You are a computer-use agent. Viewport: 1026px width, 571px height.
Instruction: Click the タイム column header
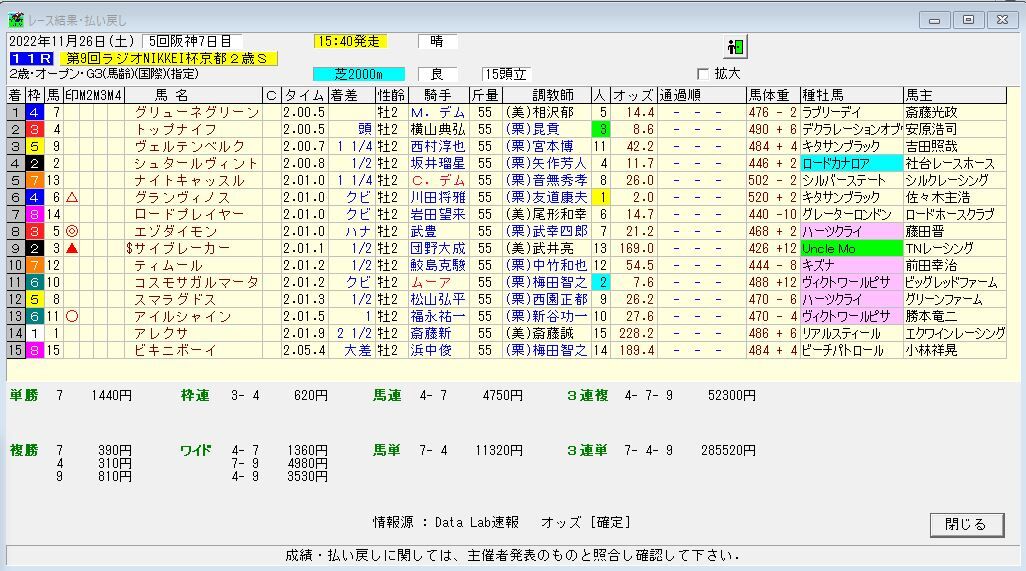point(305,95)
